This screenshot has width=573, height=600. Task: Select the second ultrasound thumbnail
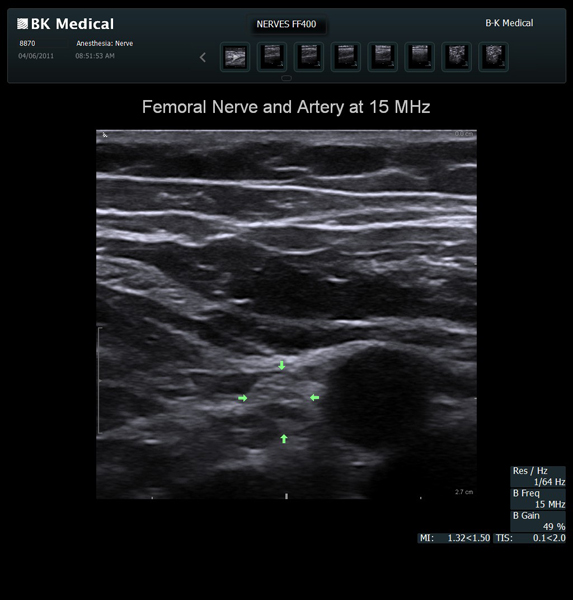272,57
